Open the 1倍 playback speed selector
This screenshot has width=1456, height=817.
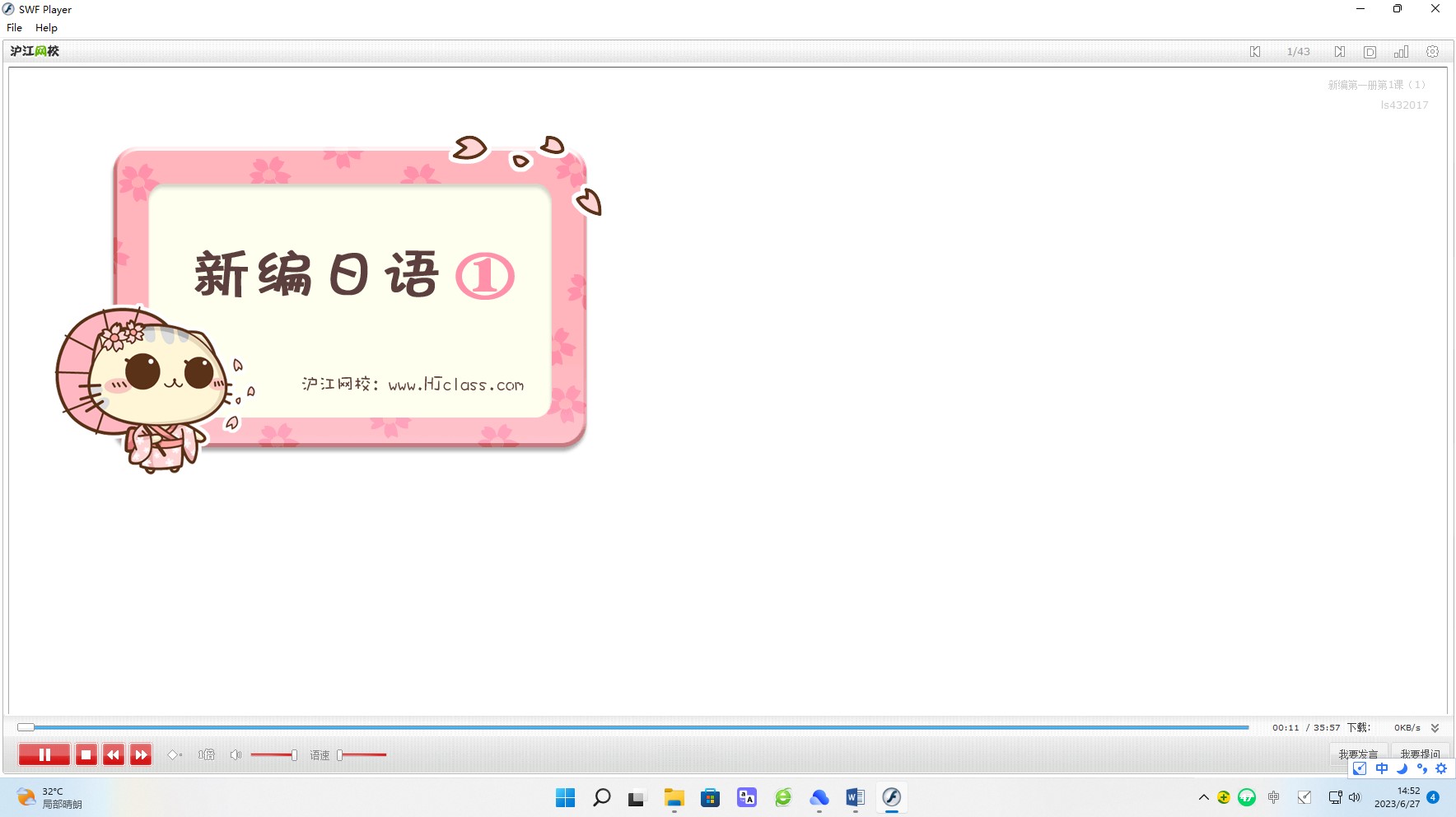tap(206, 754)
